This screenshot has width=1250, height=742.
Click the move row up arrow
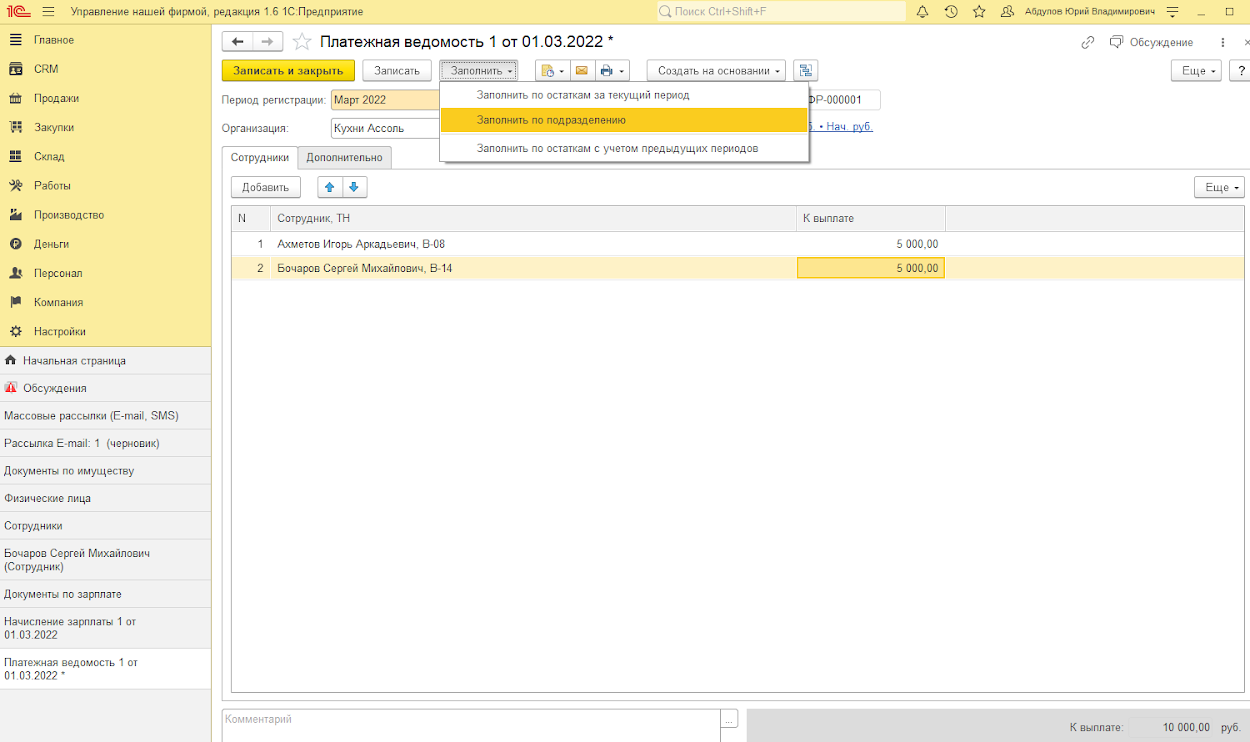pos(330,187)
